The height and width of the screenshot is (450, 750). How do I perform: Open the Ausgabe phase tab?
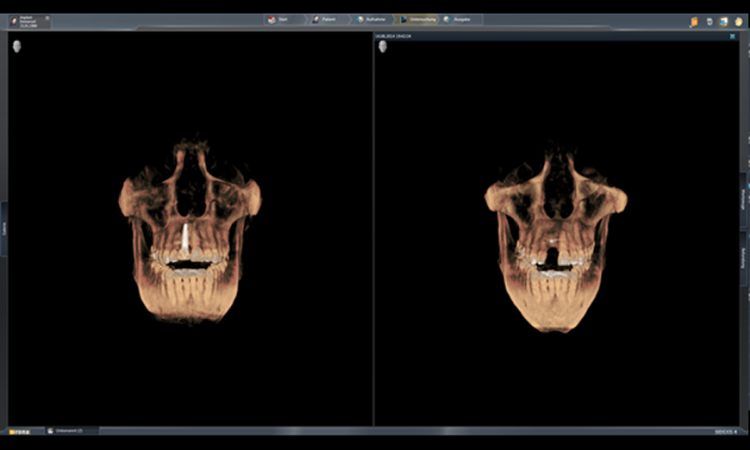tap(460, 20)
